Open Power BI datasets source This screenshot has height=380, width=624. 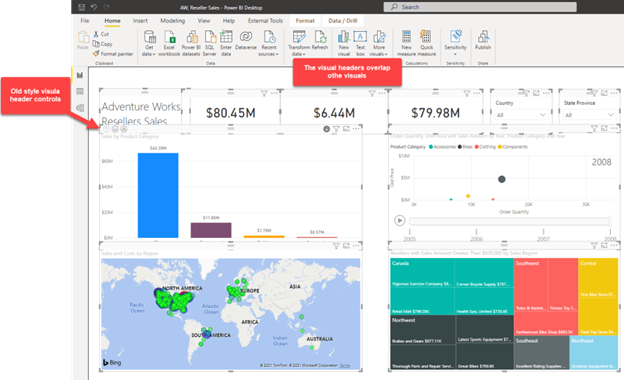click(x=191, y=43)
